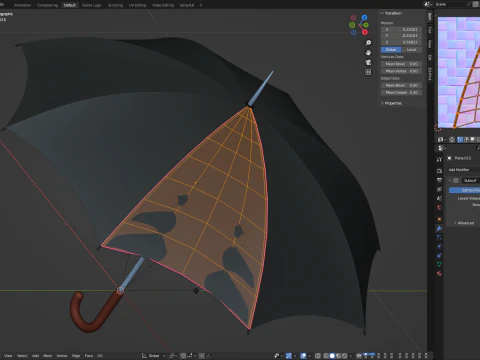Open the Material properties red sphere tab
The height and width of the screenshot is (360, 480).
click(439, 273)
